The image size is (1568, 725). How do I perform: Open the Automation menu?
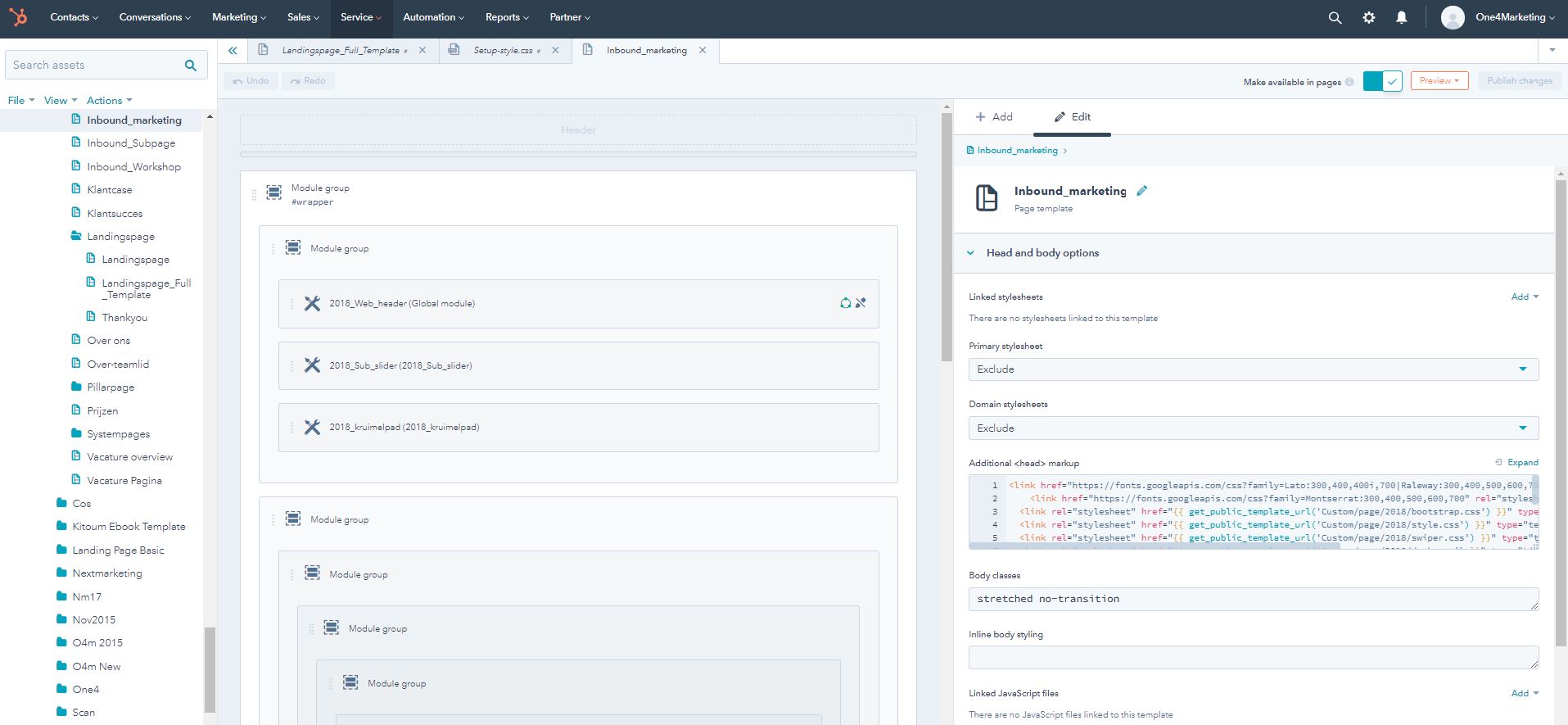[x=433, y=17]
